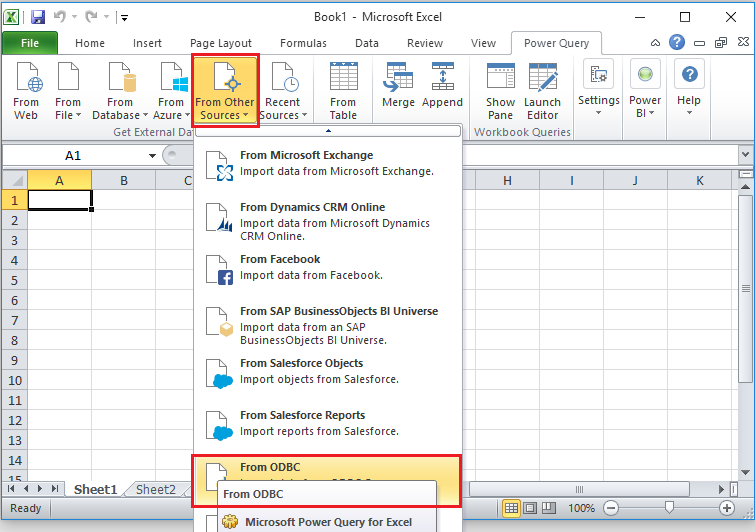Switch to Sheet2 tab
The image size is (755, 532).
pos(156,490)
